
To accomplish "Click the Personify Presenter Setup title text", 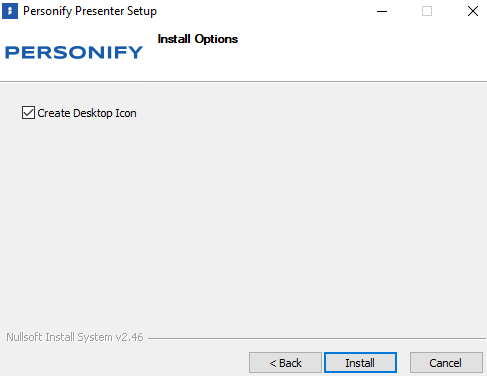I will [90, 11].
